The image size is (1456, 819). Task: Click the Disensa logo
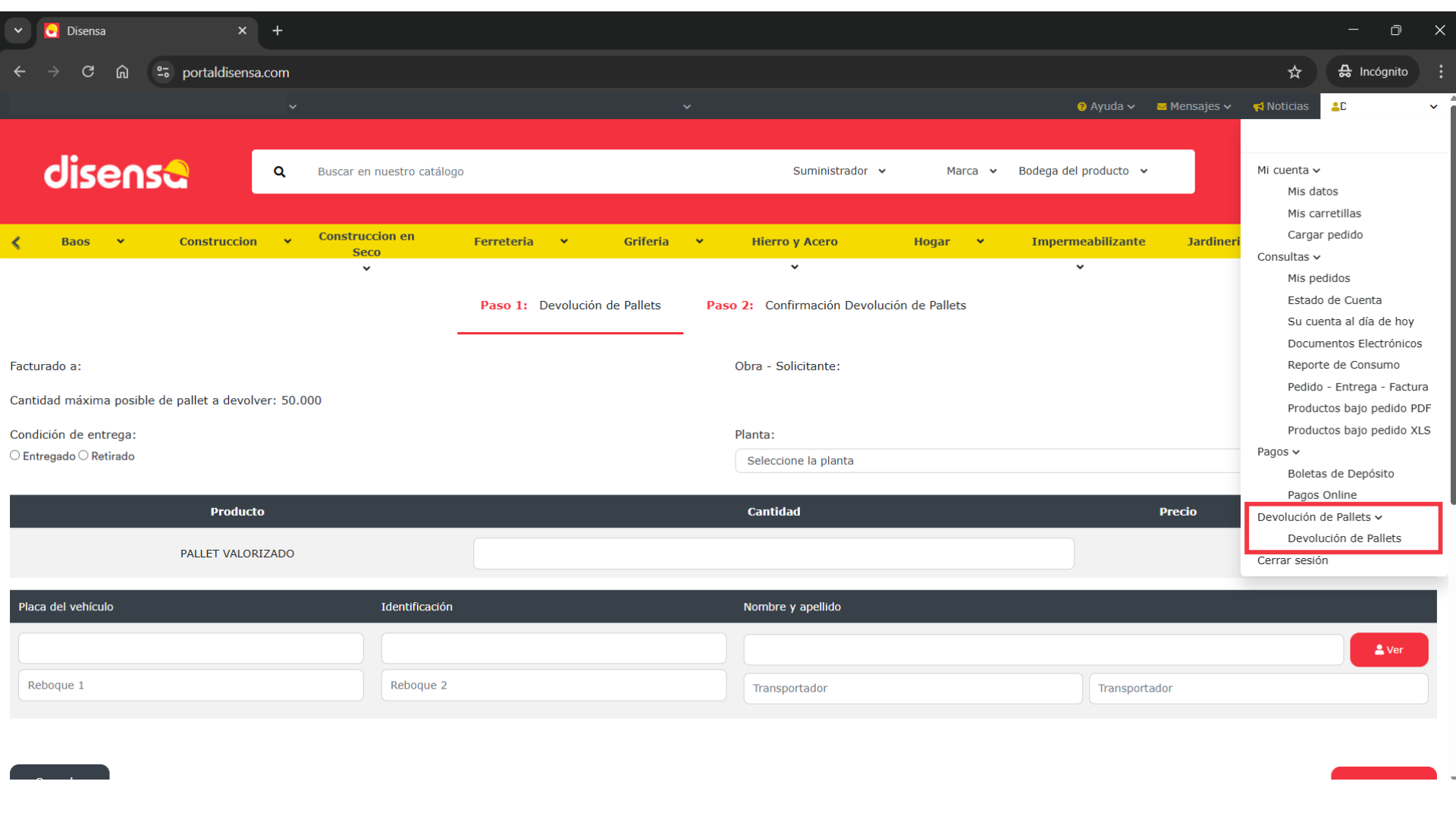[x=116, y=173]
